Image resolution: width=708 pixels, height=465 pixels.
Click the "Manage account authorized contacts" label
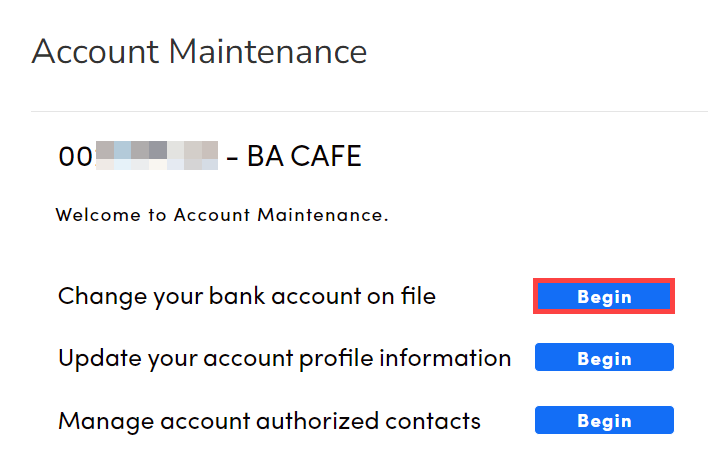coord(269,420)
